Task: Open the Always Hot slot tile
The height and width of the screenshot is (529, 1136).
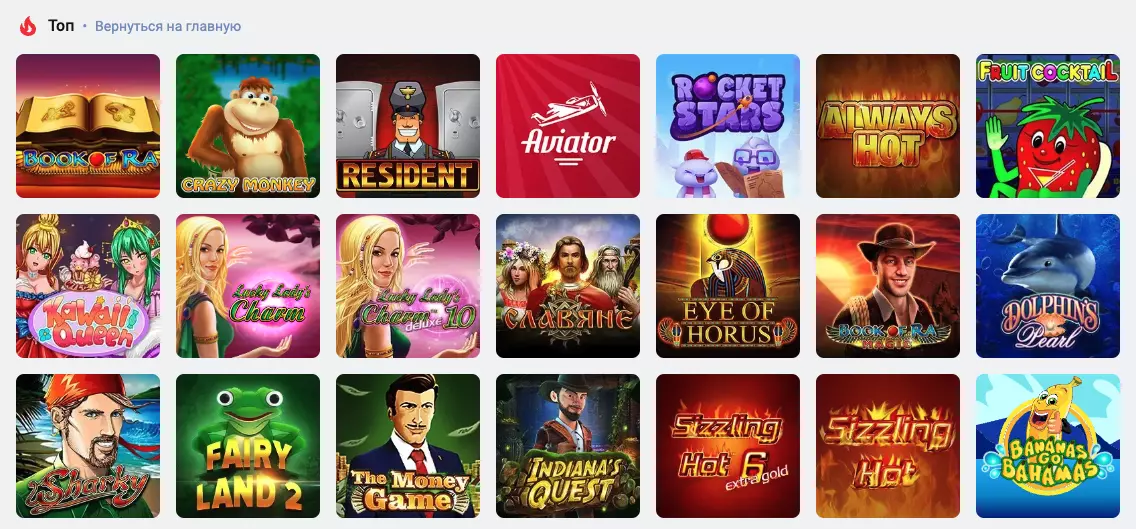Action: pyautogui.click(x=888, y=125)
